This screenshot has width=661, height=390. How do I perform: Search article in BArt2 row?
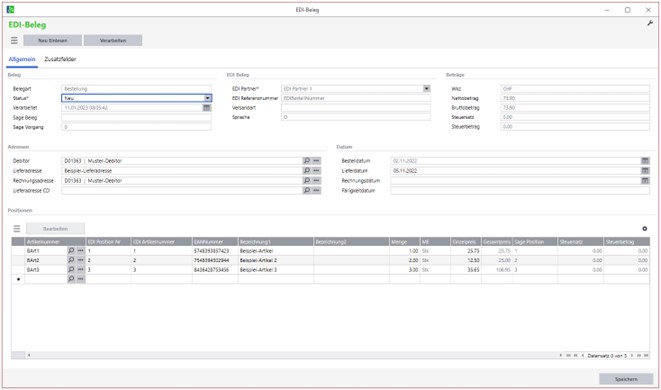[71, 260]
